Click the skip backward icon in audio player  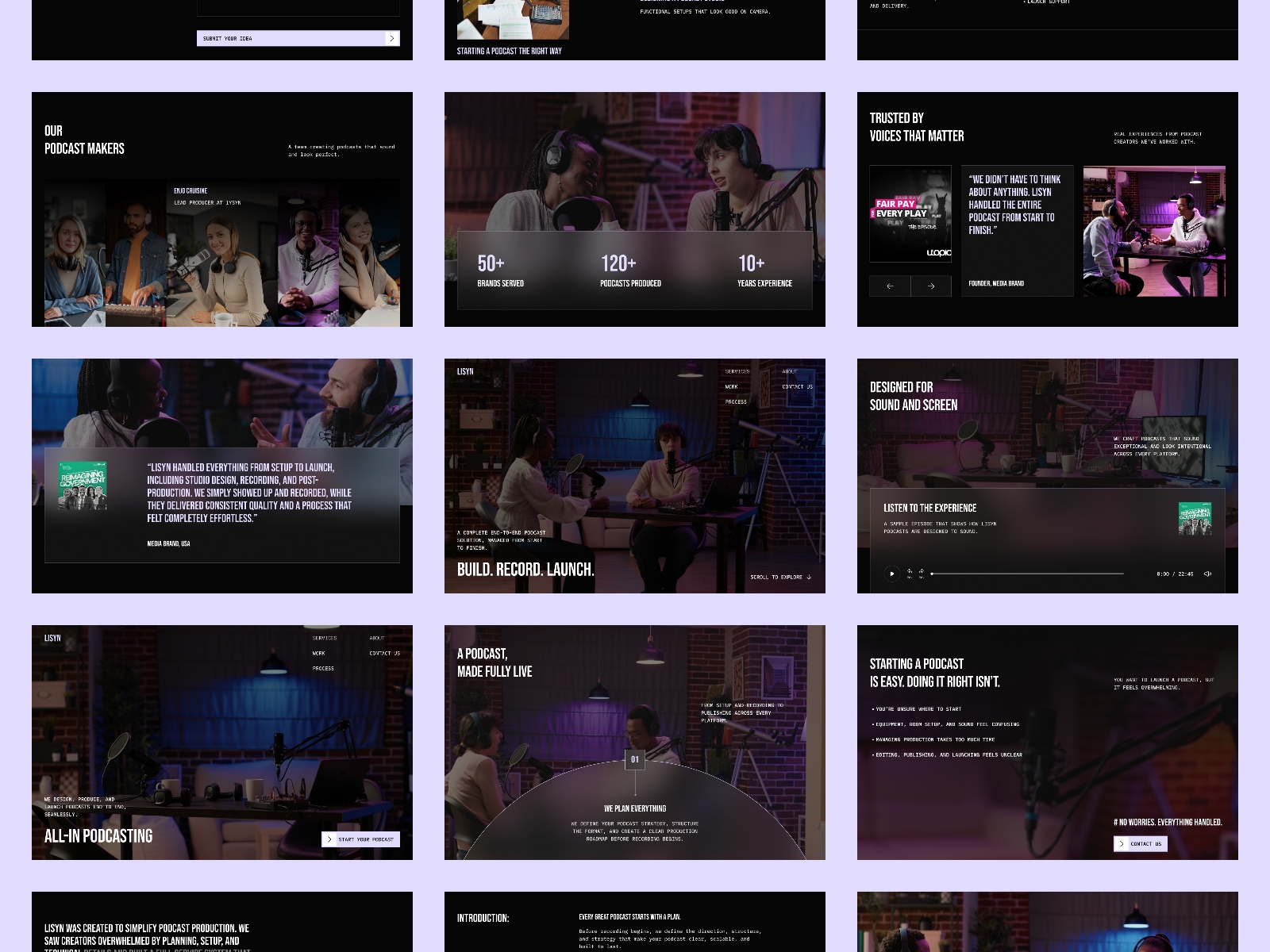[910, 573]
